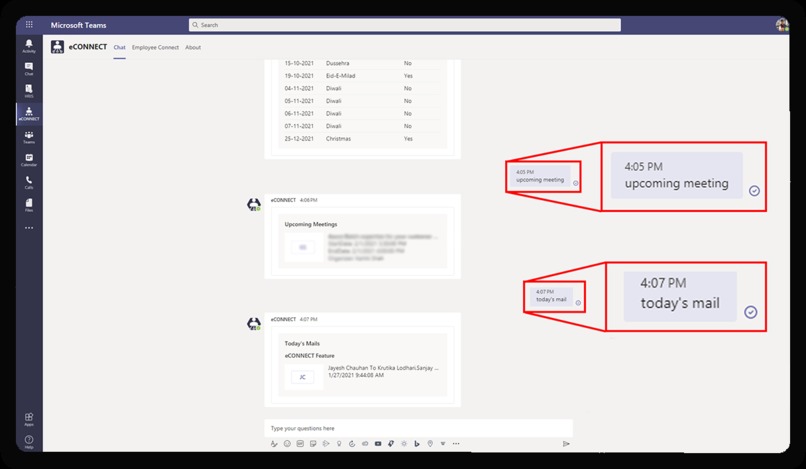Open Files in the sidebar
Image resolution: width=806 pixels, height=469 pixels.
[x=29, y=205]
